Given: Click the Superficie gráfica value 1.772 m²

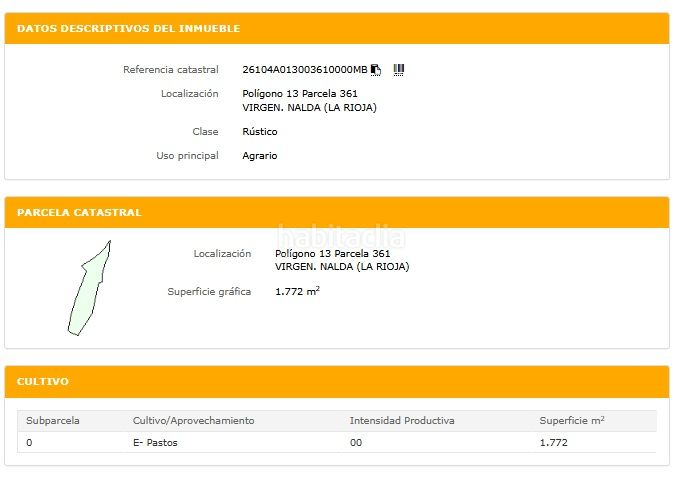Looking at the screenshot, I should click(x=297, y=292).
